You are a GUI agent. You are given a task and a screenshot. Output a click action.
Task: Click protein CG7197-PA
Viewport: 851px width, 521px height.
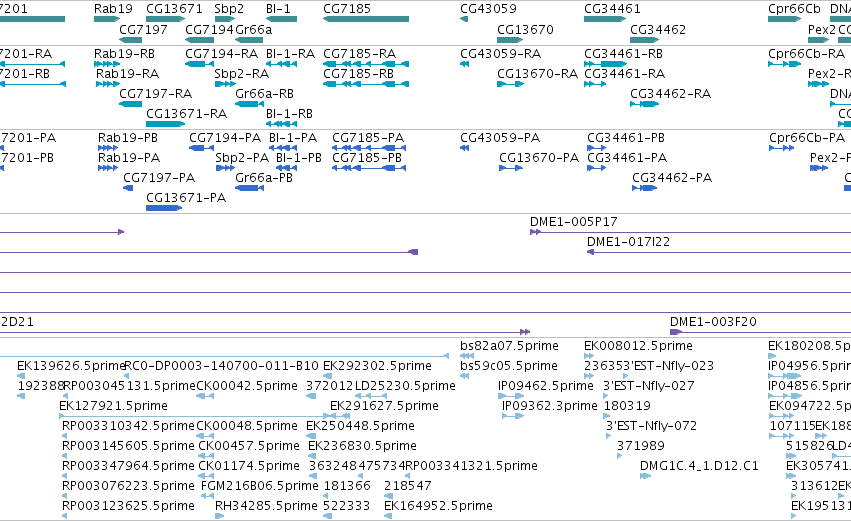coord(159,178)
